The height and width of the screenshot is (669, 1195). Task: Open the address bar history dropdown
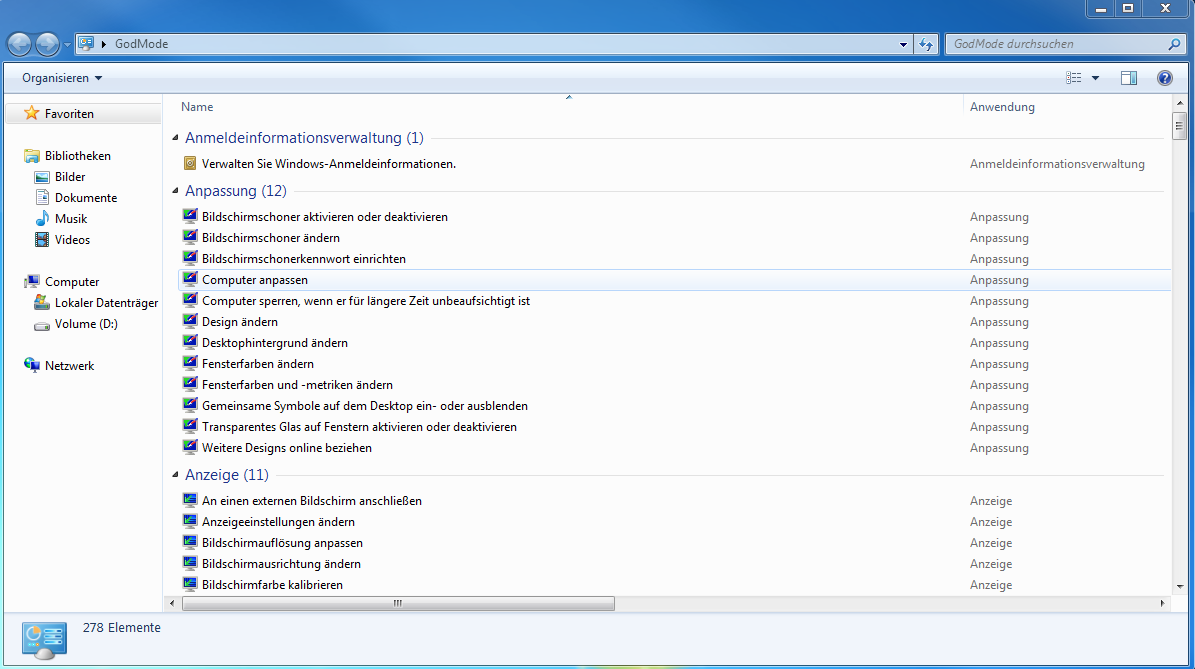pos(903,44)
